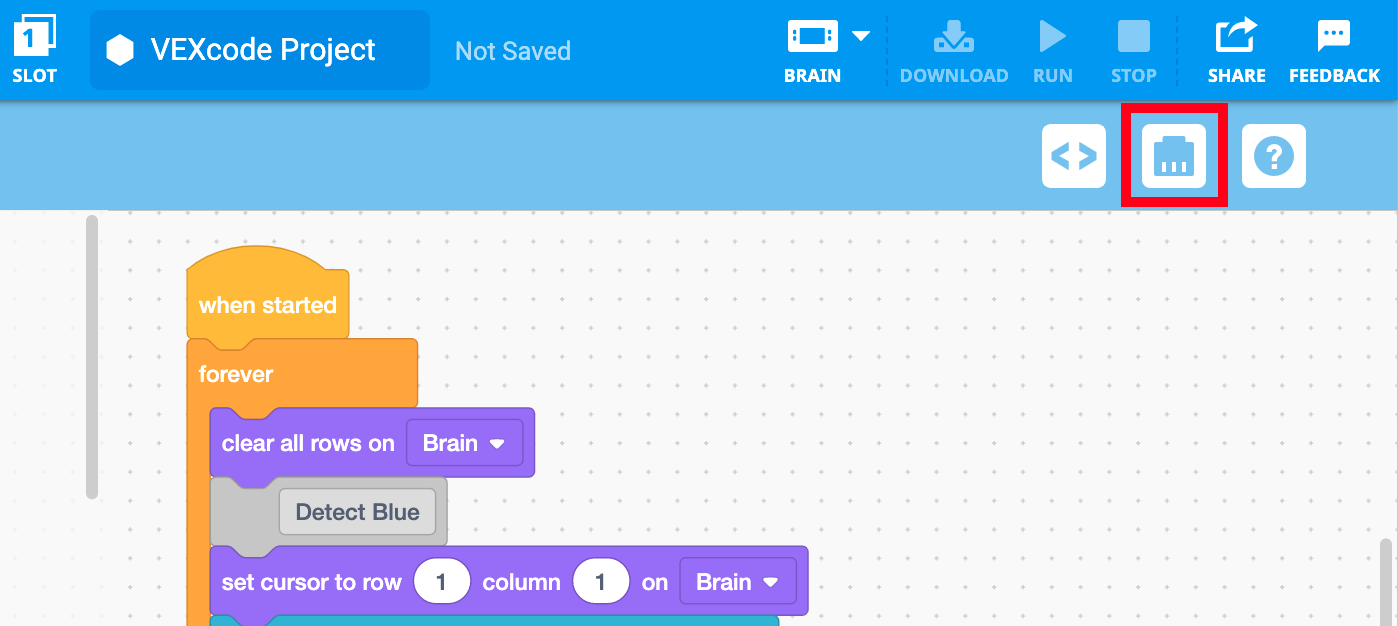Click the VEXcode Project name button
1398x626 pixels.
pyautogui.click(x=260, y=50)
